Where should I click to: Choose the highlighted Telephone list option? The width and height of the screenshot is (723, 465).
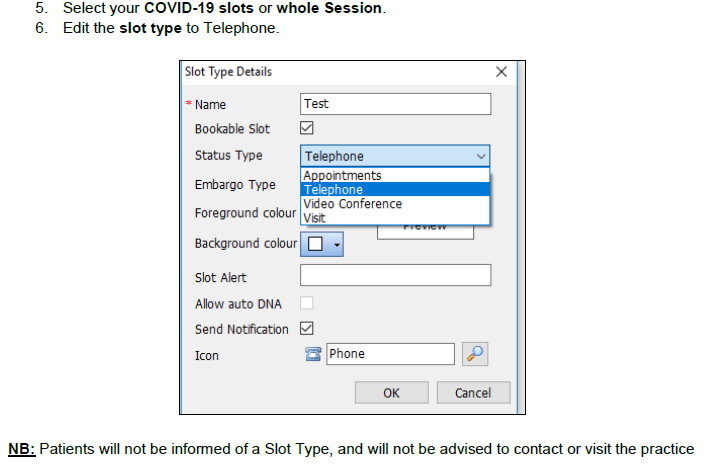[x=334, y=190]
